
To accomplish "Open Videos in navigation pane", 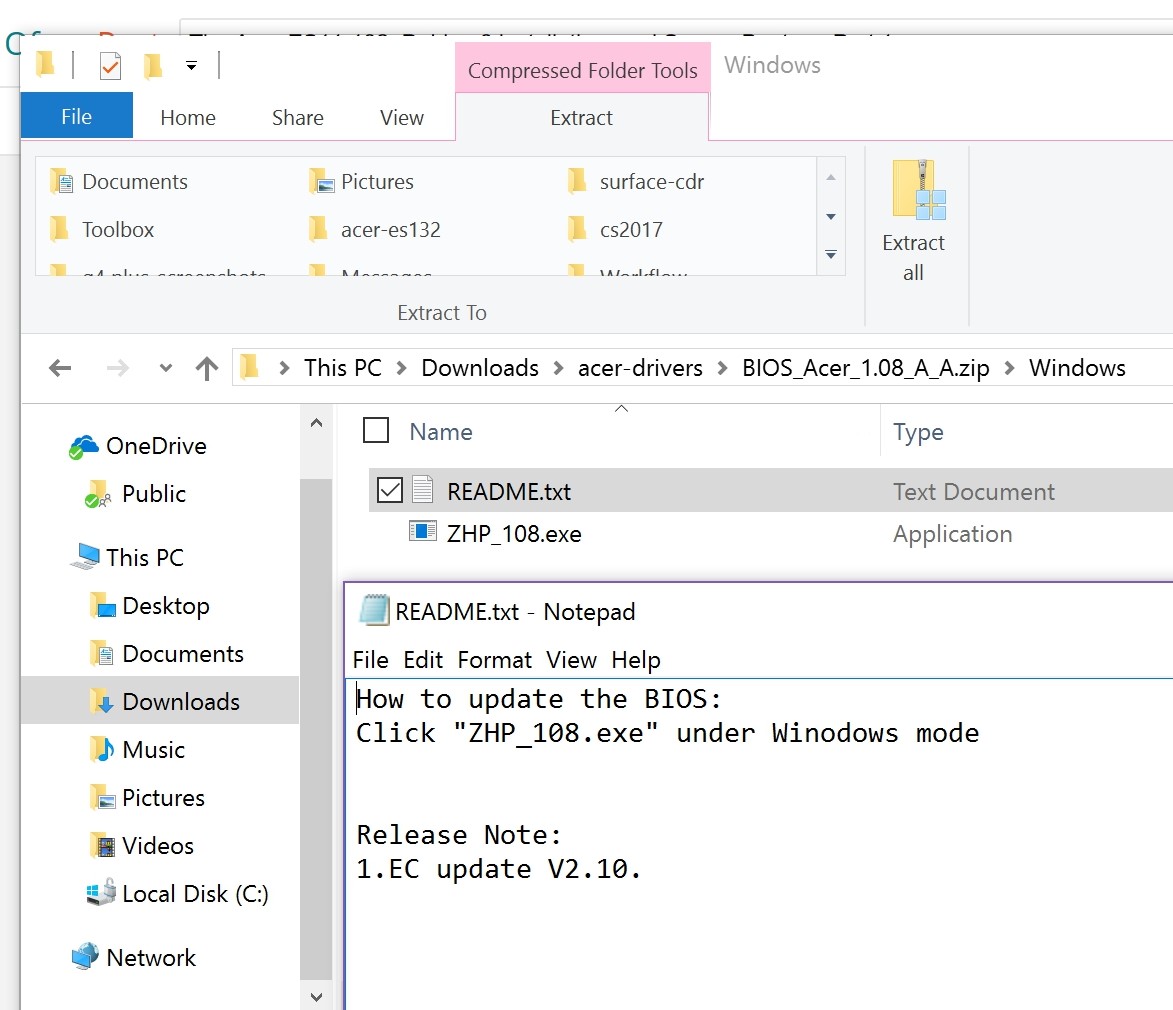I will pos(141,845).
